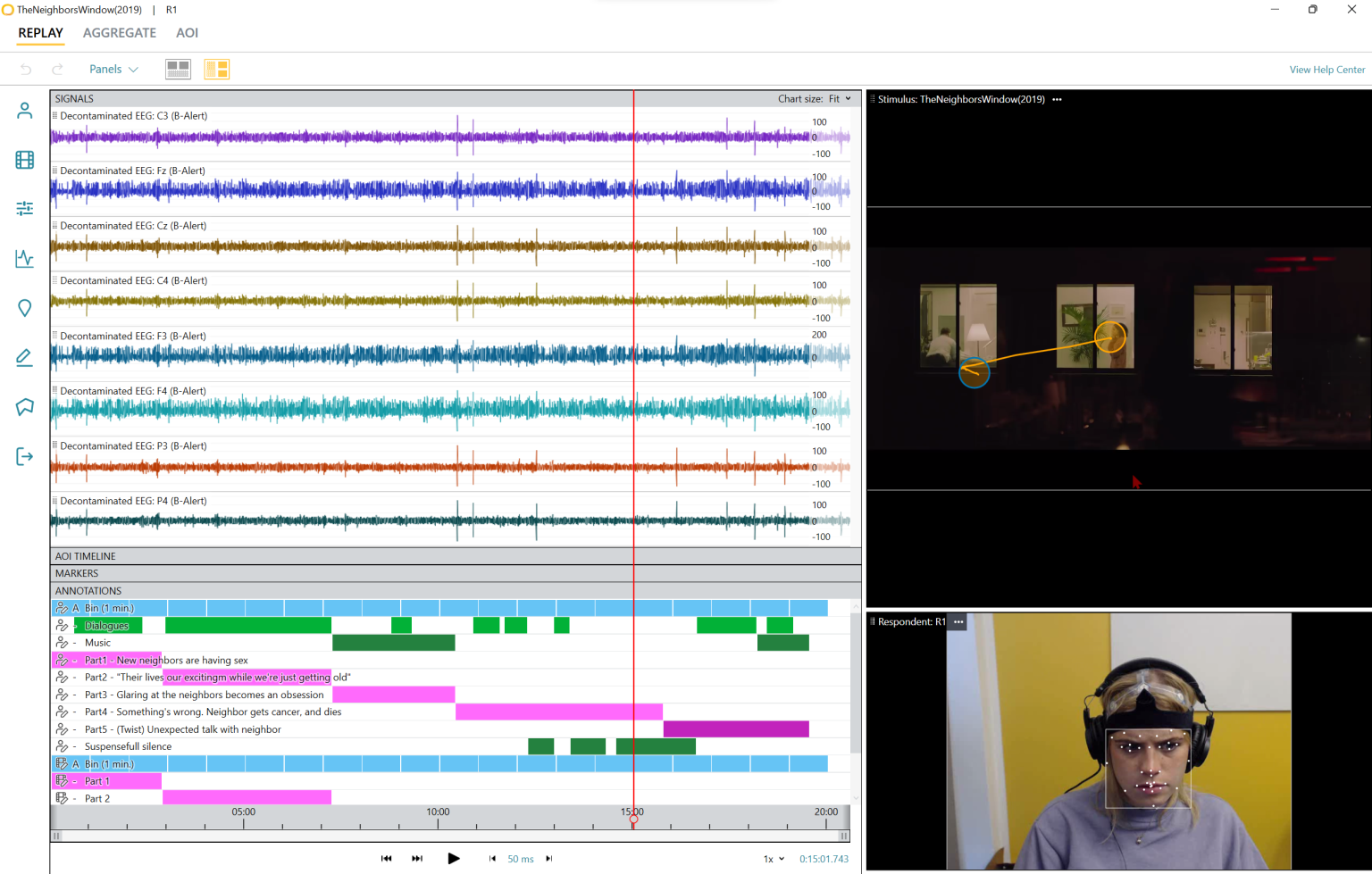Open the respondent person icon in sidebar
This screenshot has height=874, width=1372.
25,111
